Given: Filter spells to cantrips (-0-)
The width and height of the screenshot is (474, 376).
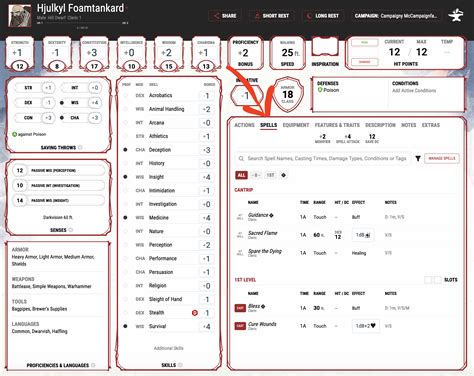Looking at the screenshot, I should click(x=256, y=175).
